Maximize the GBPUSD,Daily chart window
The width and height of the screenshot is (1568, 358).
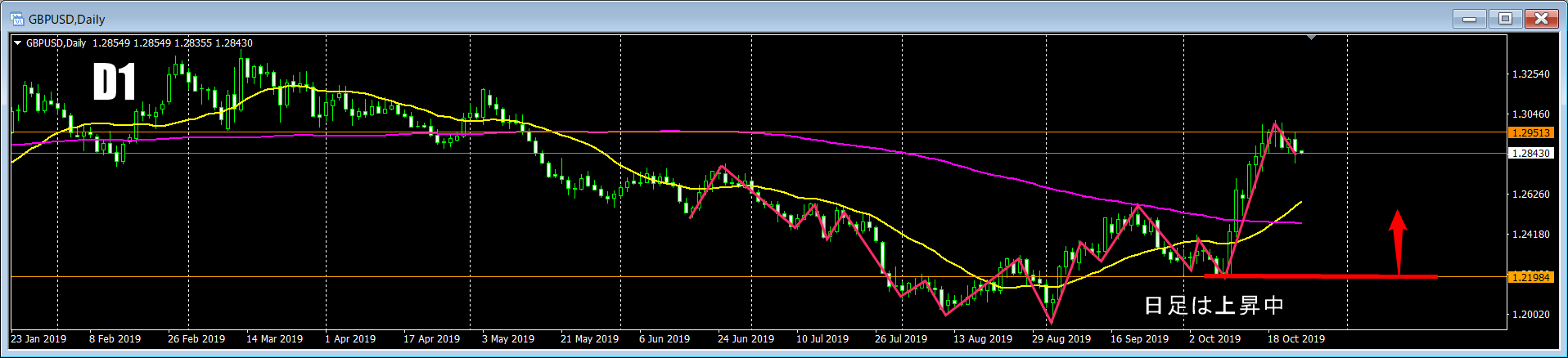[1505, 18]
